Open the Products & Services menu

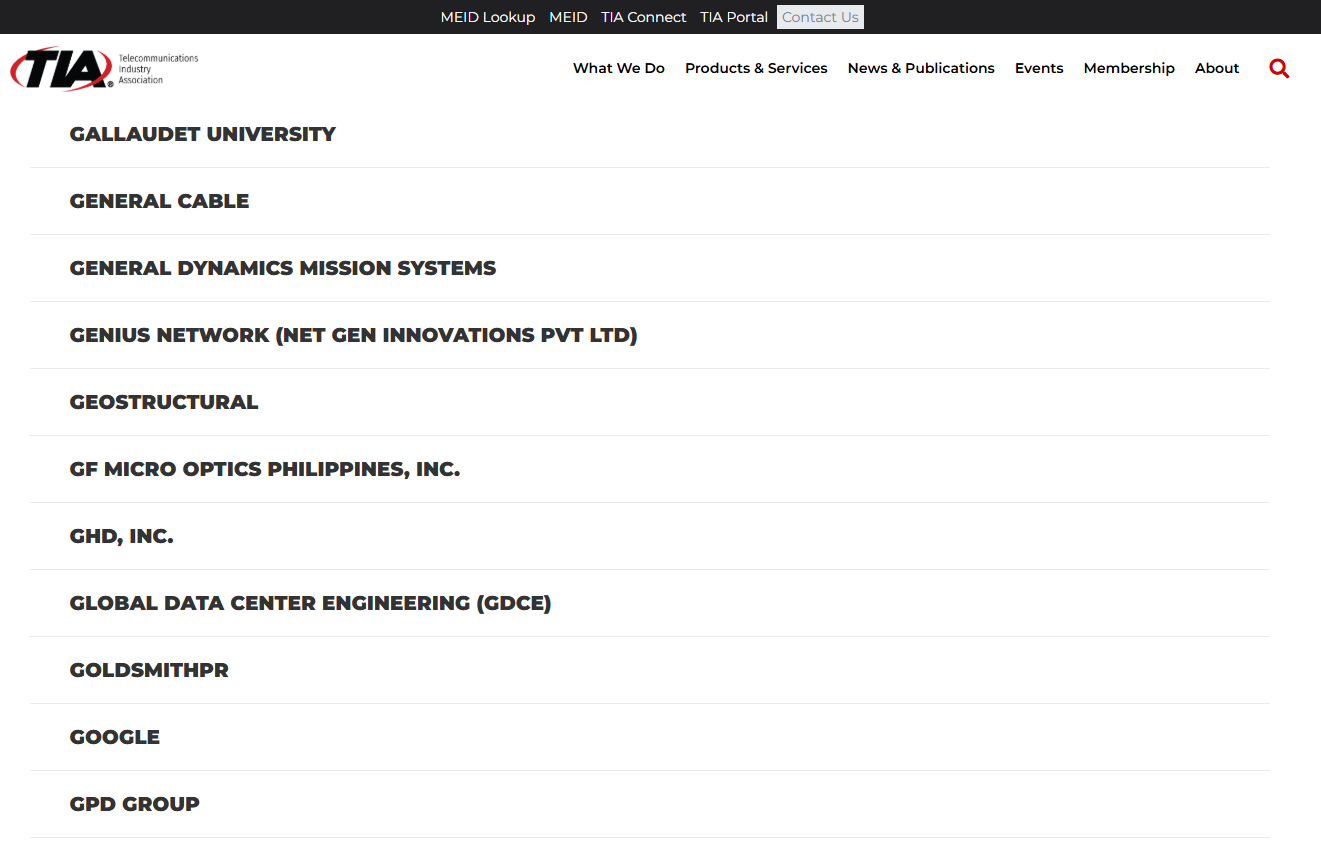point(756,68)
